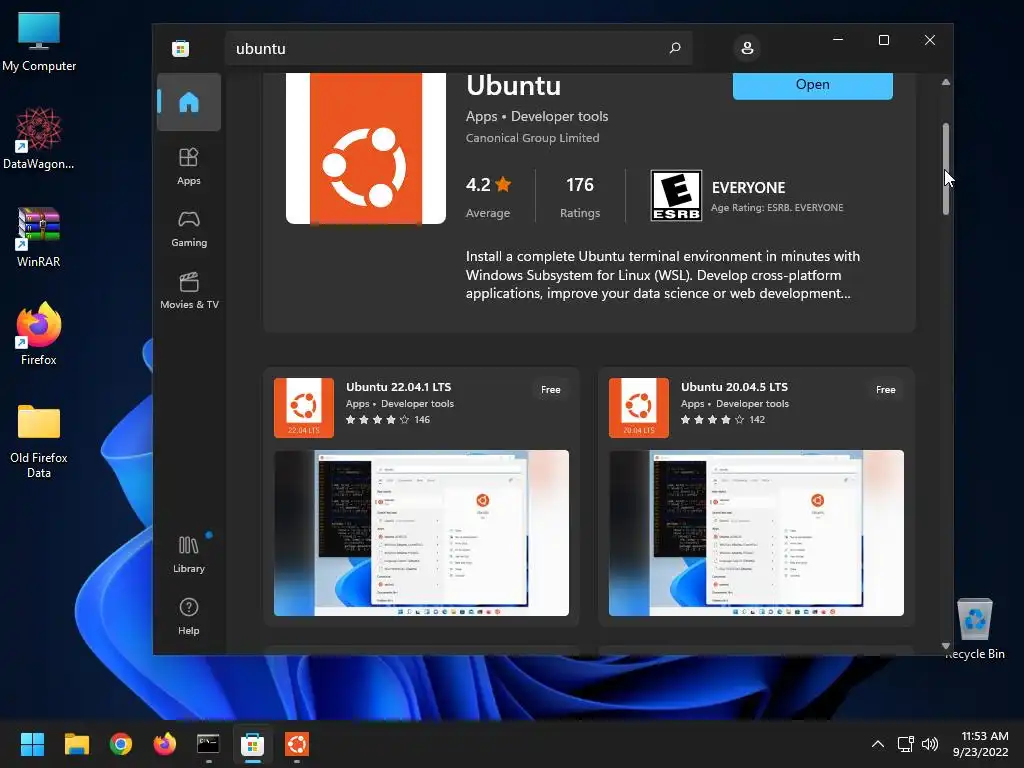Click the Ubuntu 20.04.5 LTS app icon
Viewport: 1024px width, 768px height.
point(639,408)
